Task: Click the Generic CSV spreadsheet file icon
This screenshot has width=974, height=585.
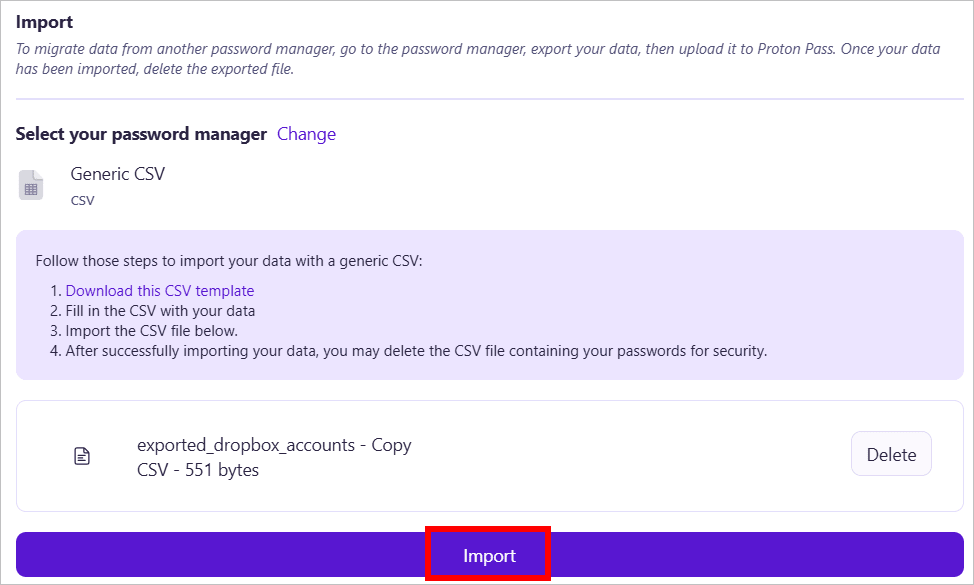Action: tap(31, 186)
